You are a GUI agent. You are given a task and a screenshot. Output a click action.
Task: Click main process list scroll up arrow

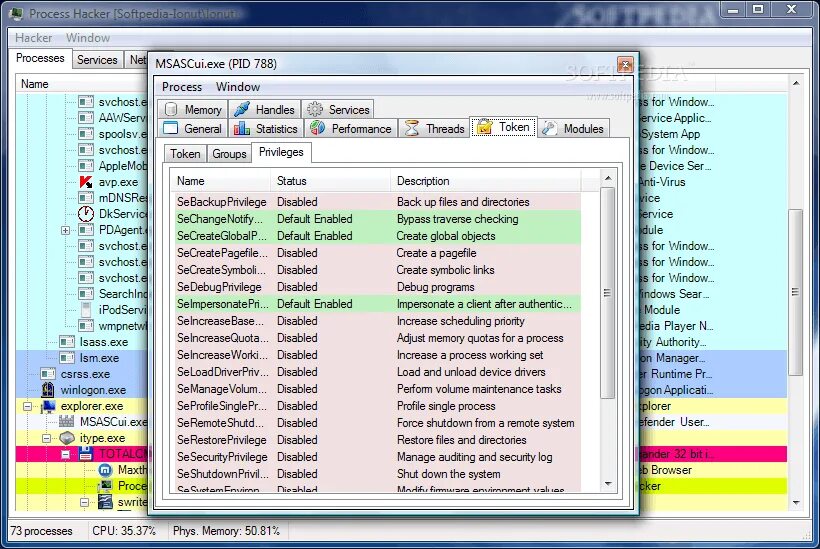pyautogui.click(x=795, y=84)
